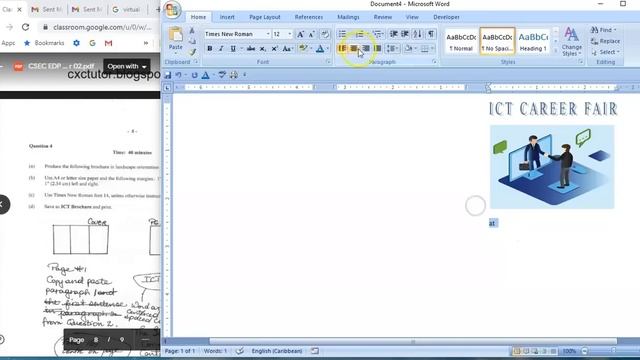Screen dimensions: 640x360
Task: Switch to the Review tab
Action: click(382, 17)
